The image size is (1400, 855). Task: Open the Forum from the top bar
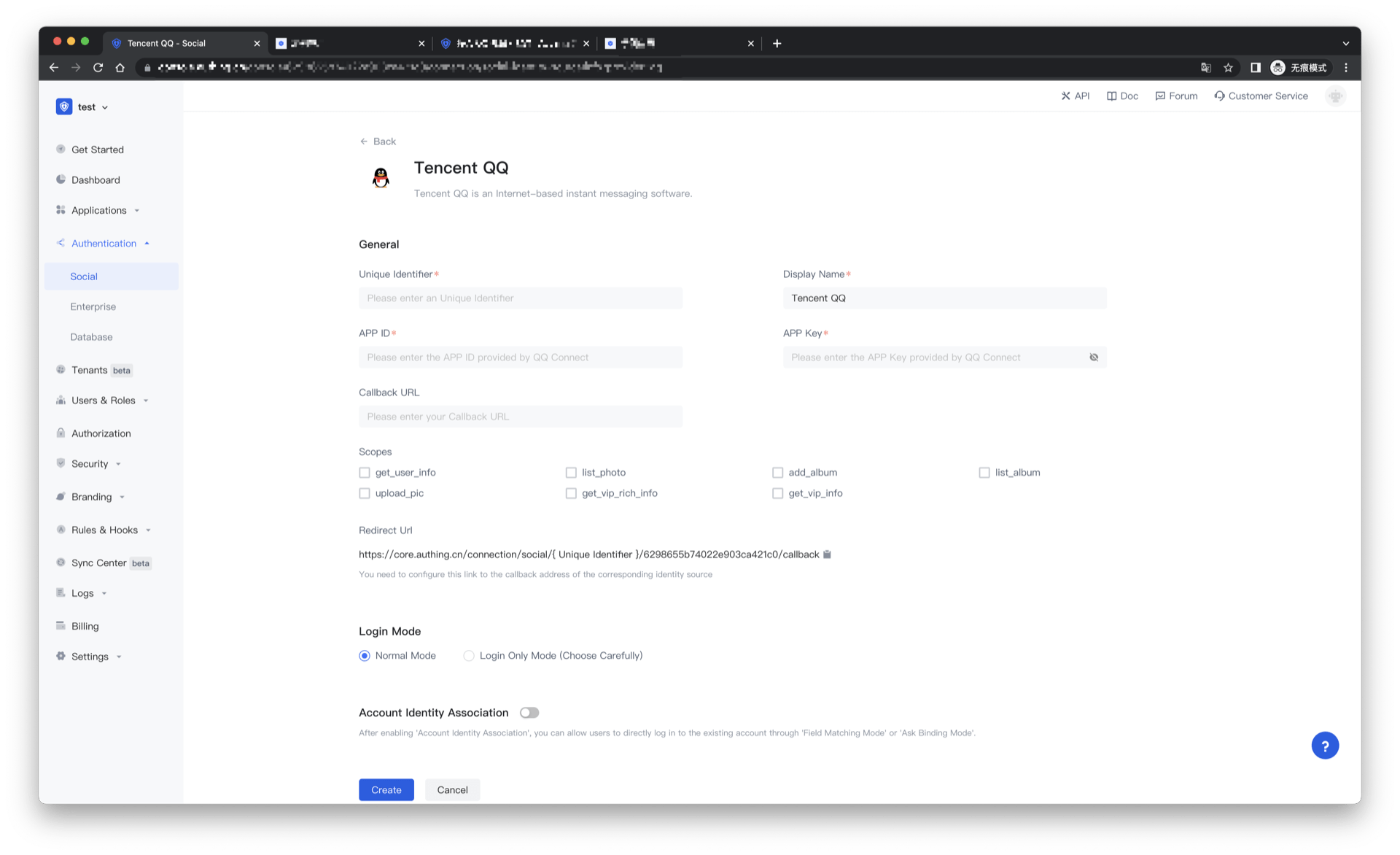pos(1176,96)
